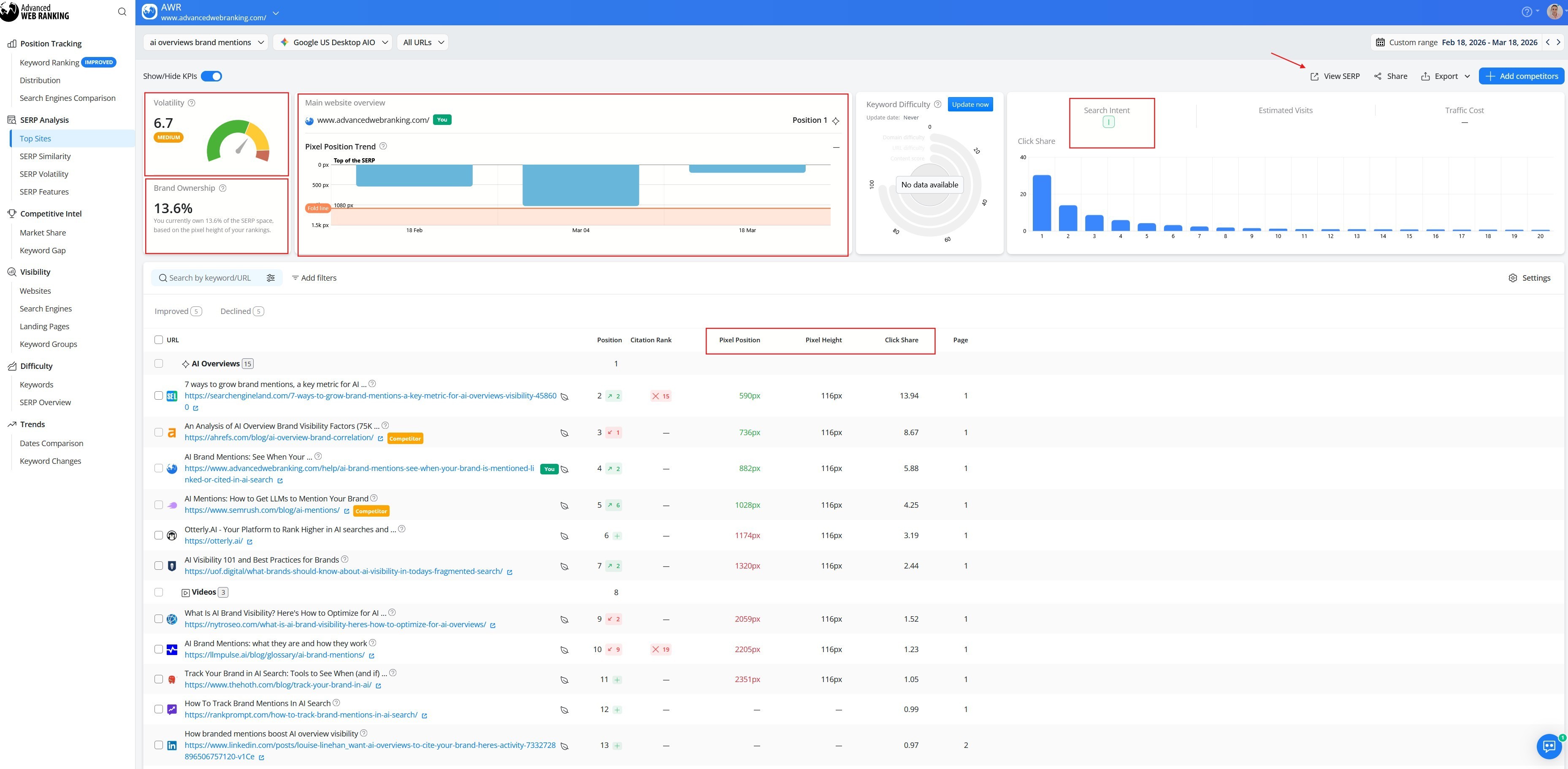
Task: Select the llmpulse.ai row checkbox
Action: pos(159,649)
